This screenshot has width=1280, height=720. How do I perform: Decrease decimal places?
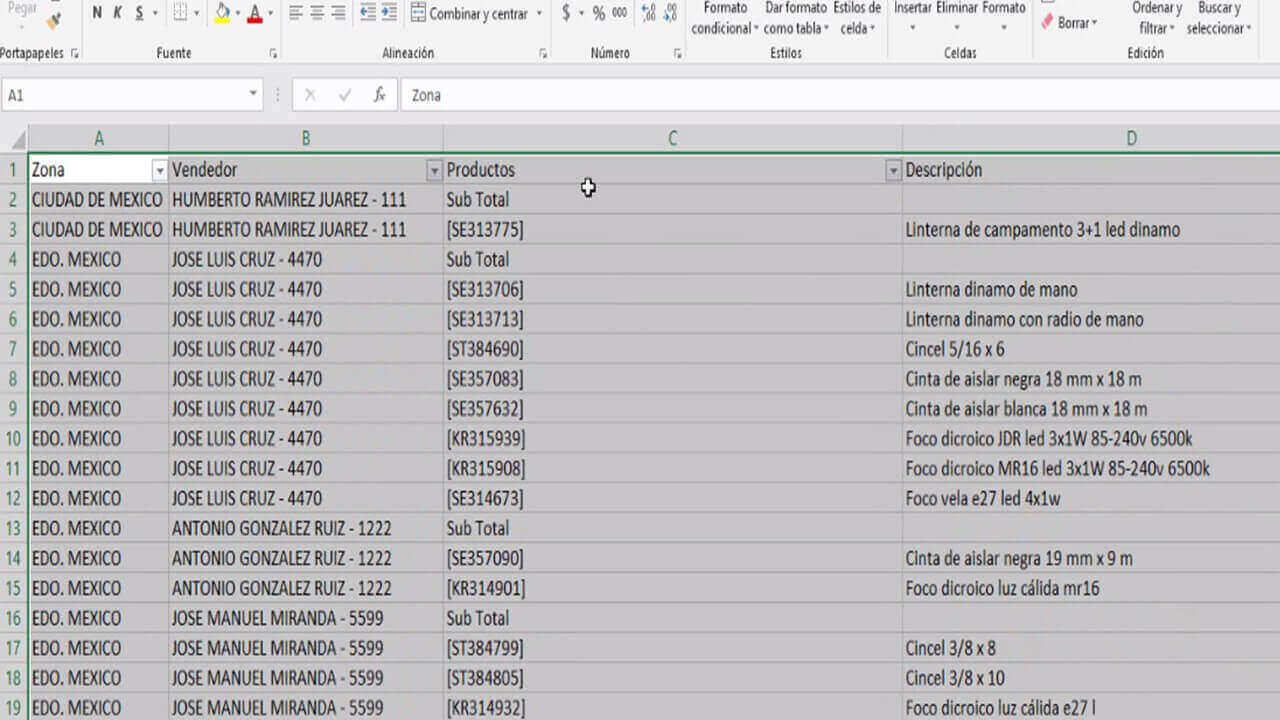pyautogui.click(x=669, y=13)
